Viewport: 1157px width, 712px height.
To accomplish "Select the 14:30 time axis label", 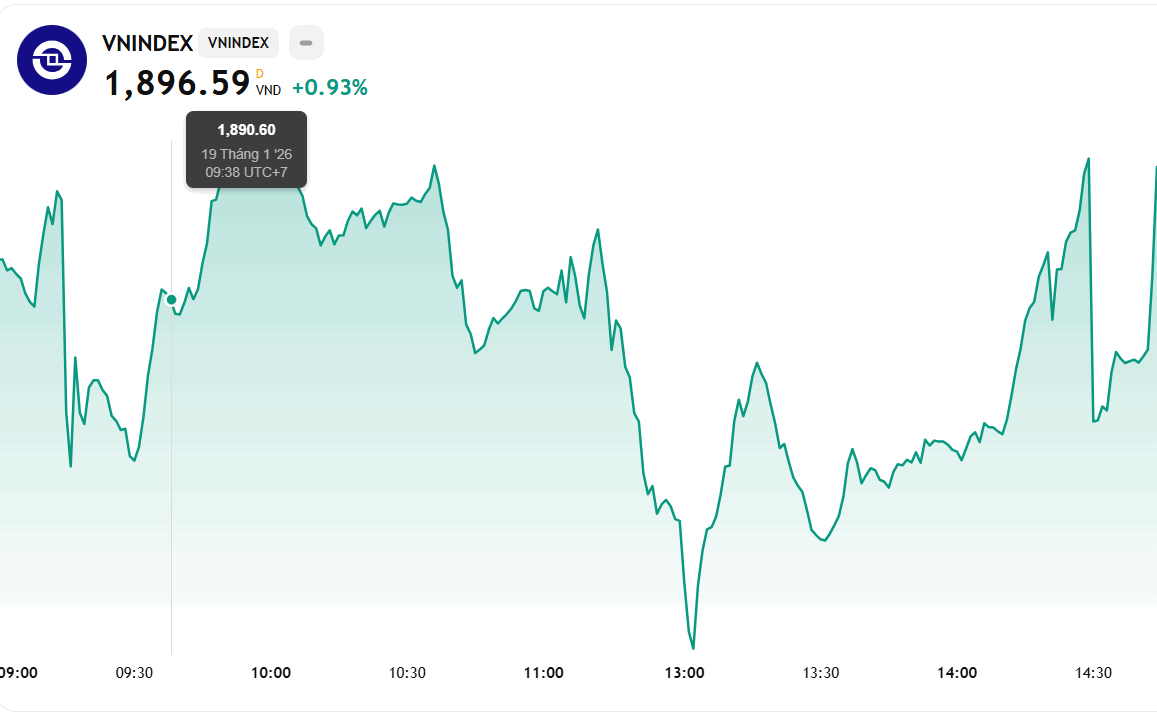I will (1093, 673).
